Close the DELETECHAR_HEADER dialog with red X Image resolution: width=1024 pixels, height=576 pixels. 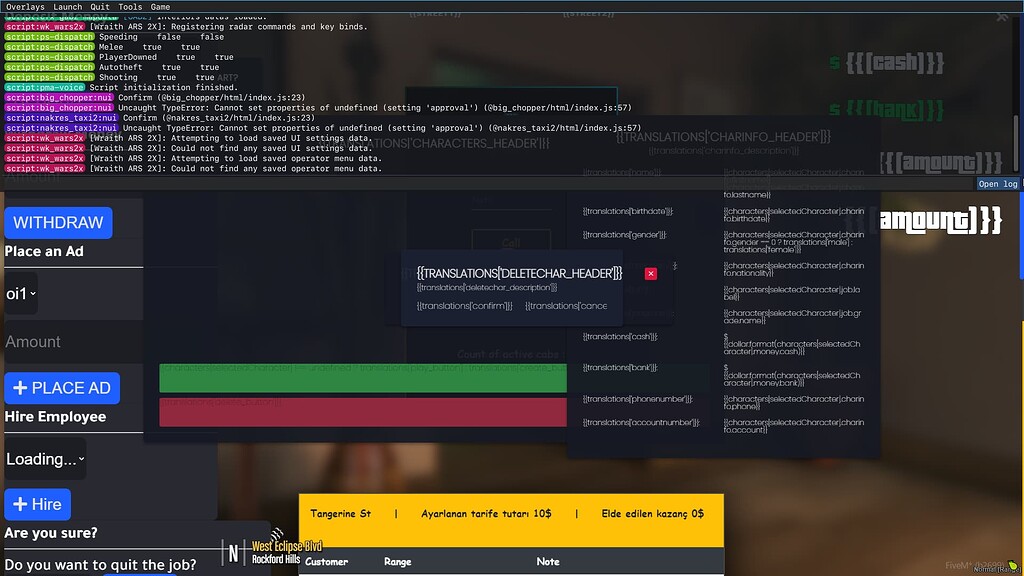pos(650,274)
